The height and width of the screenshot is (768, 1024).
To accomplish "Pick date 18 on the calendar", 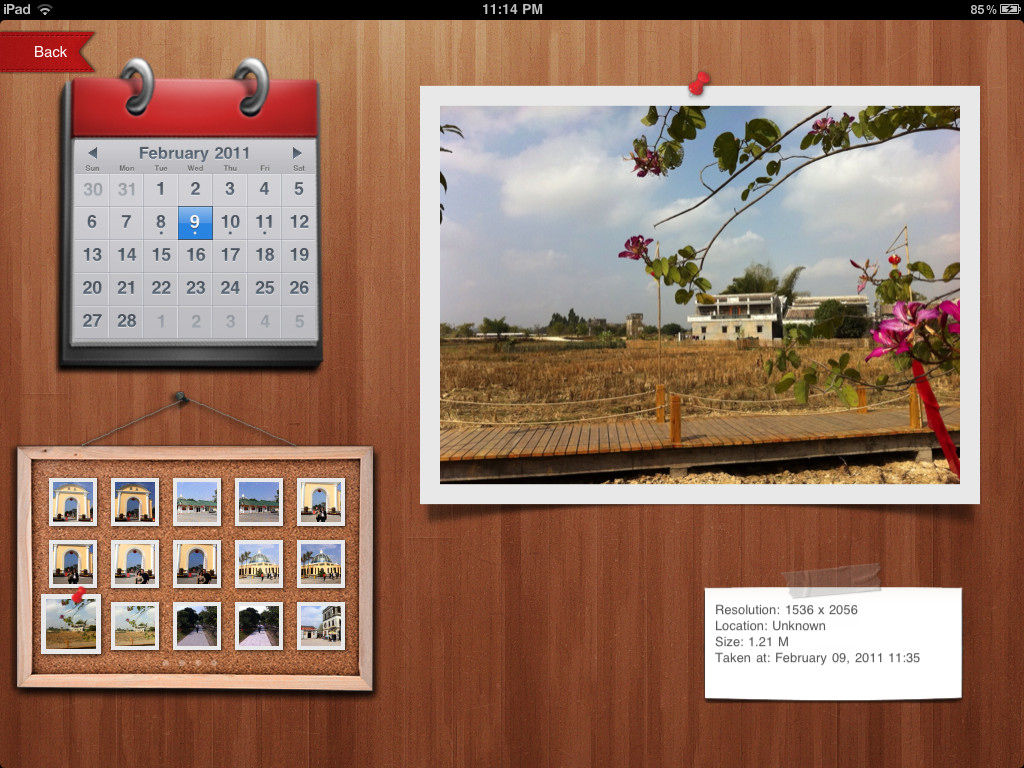I will click(264, 255).
